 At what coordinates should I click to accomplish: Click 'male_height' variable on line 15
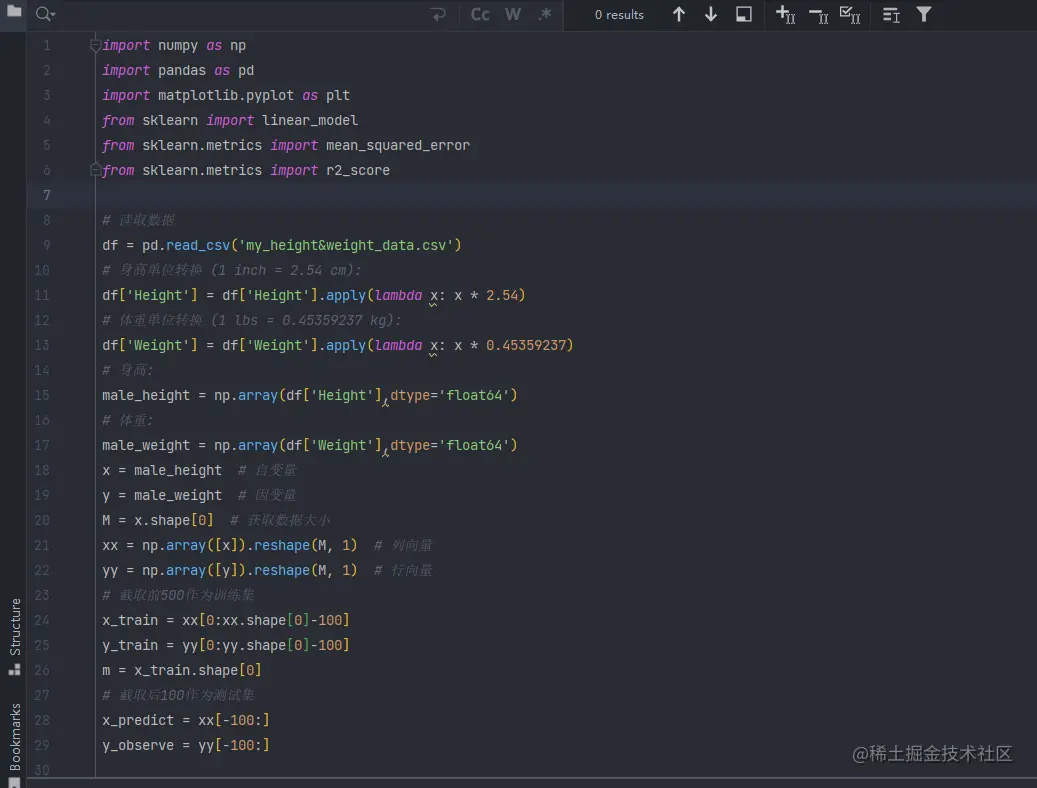[x=145, y=396]
